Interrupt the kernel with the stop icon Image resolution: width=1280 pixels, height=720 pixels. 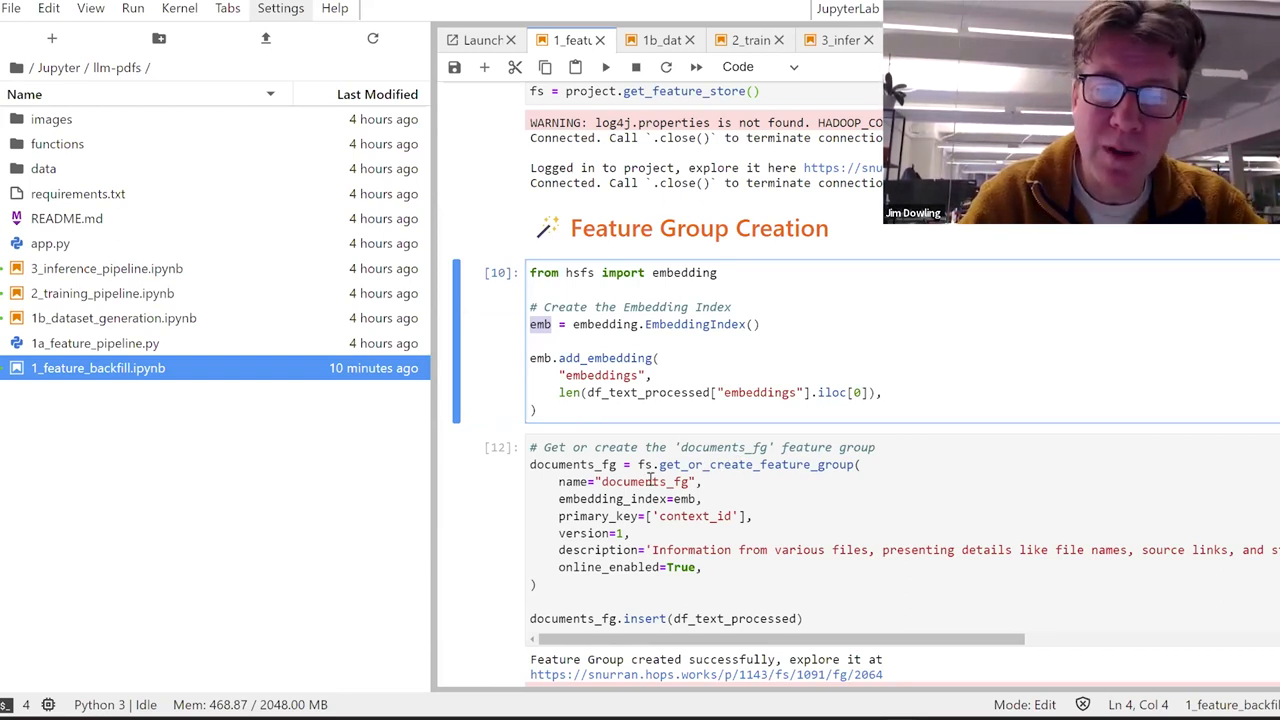point(636,66)
